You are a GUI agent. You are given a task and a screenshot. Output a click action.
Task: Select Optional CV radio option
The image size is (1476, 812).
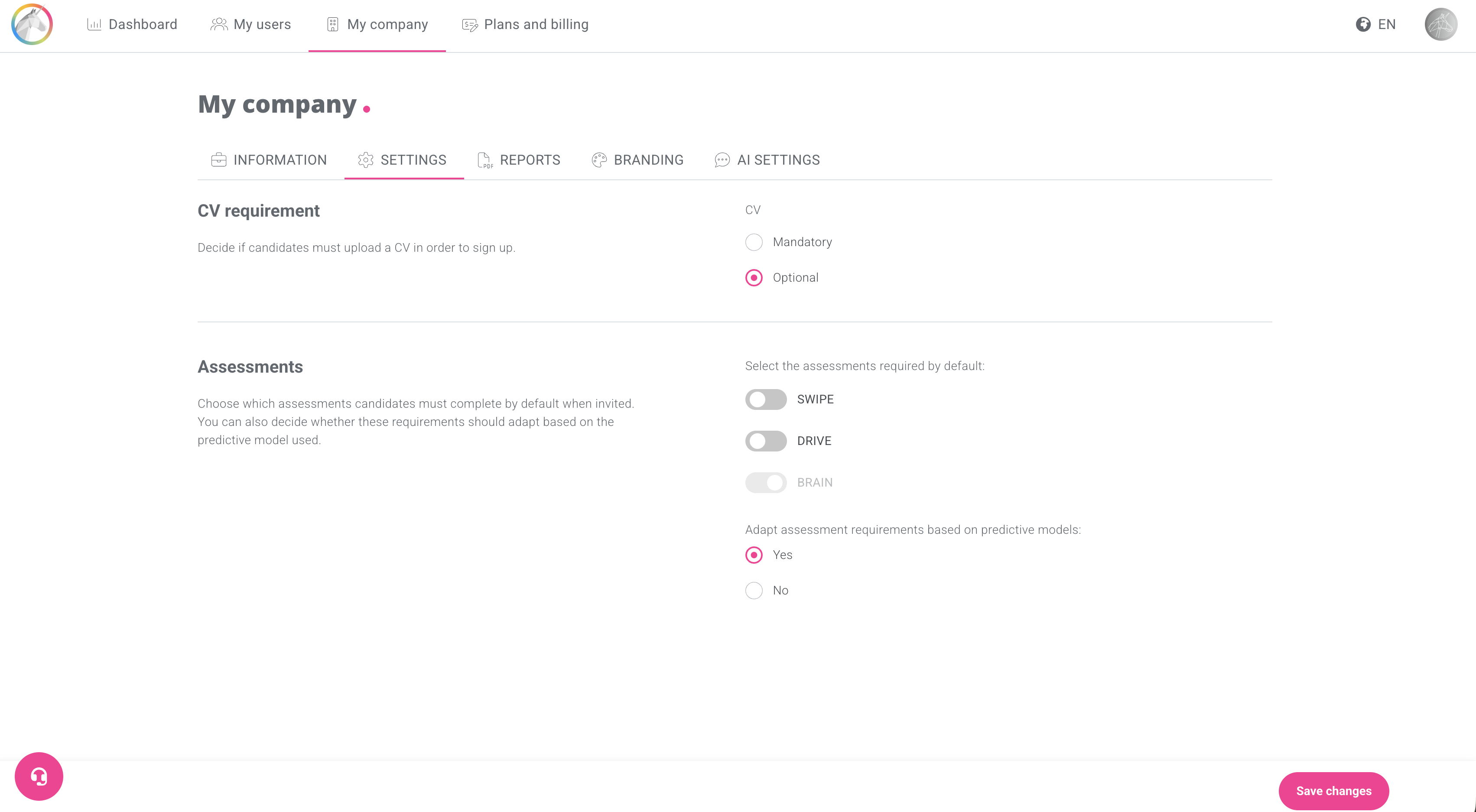754,277
